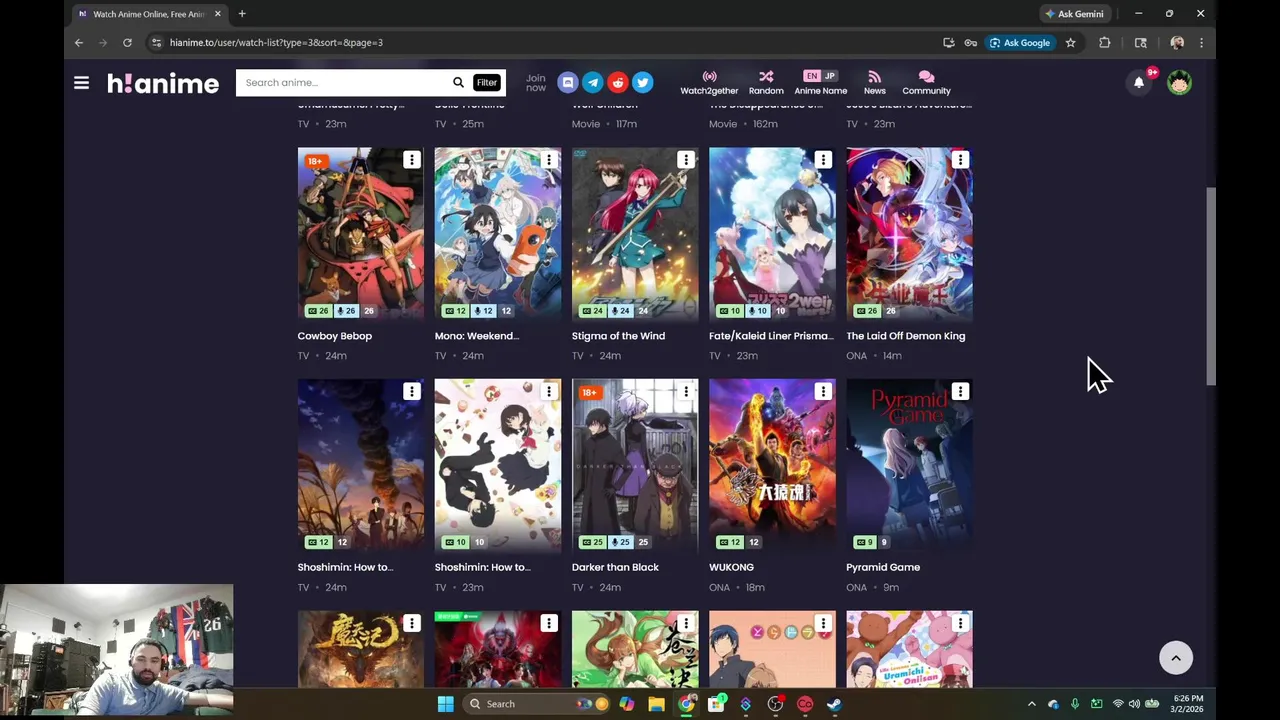Viewport: 1280px width, 720px height.
Task: Open options menu for Mono: Weekend
Action: pyautogui.click(x=548, y=160)
